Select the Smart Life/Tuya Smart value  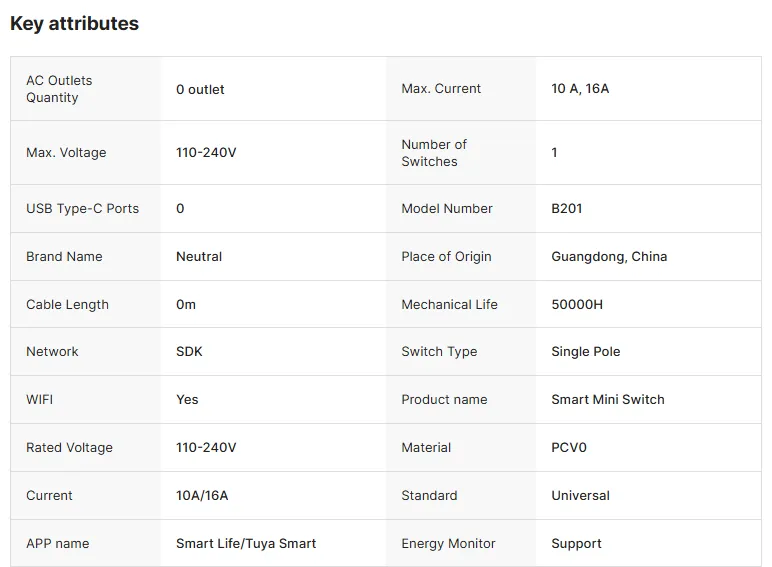tap(246, 544)
